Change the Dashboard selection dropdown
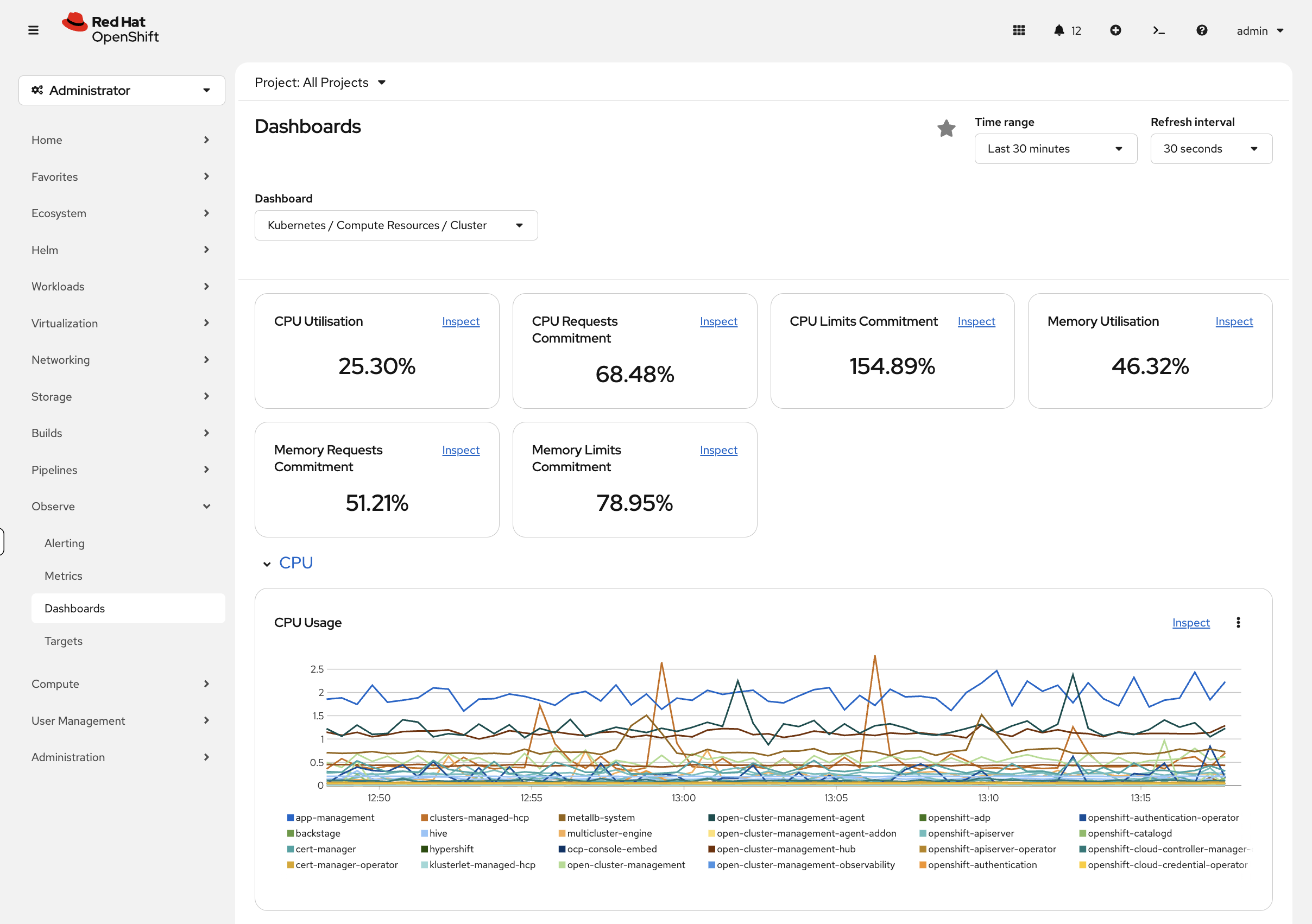 [x=396, y=225]
